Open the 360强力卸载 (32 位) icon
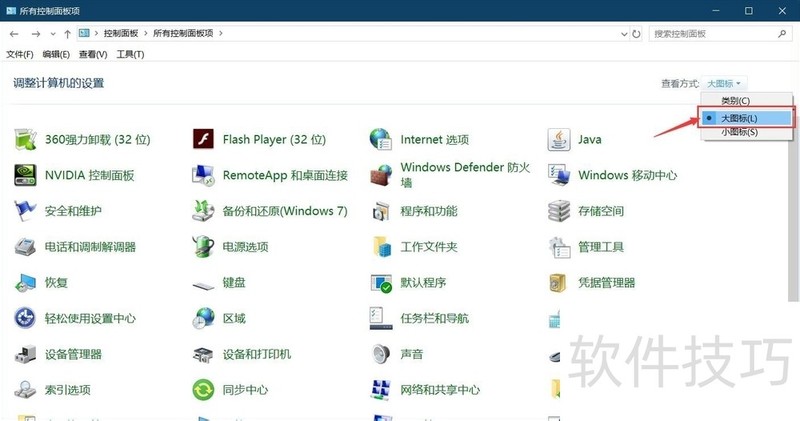800x421 pixels. click(x=25, y=139)
